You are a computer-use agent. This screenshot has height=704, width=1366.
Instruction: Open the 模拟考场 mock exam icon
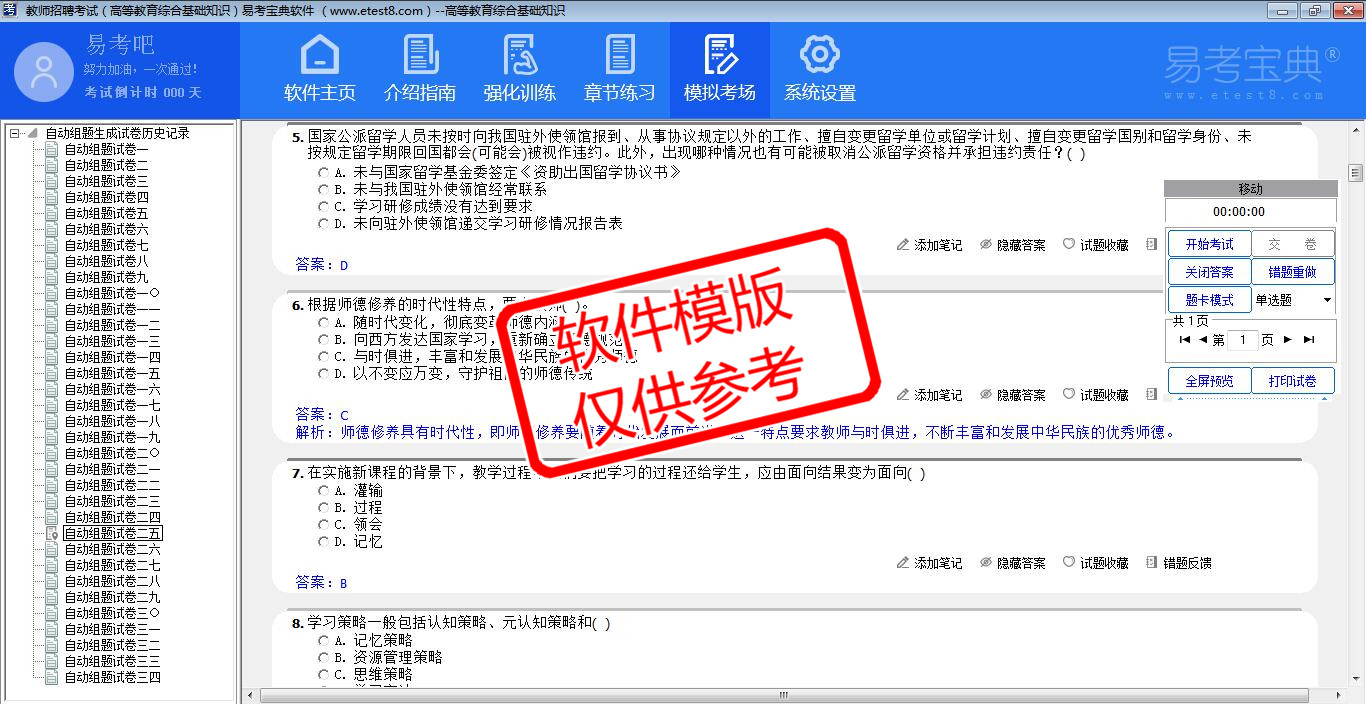[720, 55]
